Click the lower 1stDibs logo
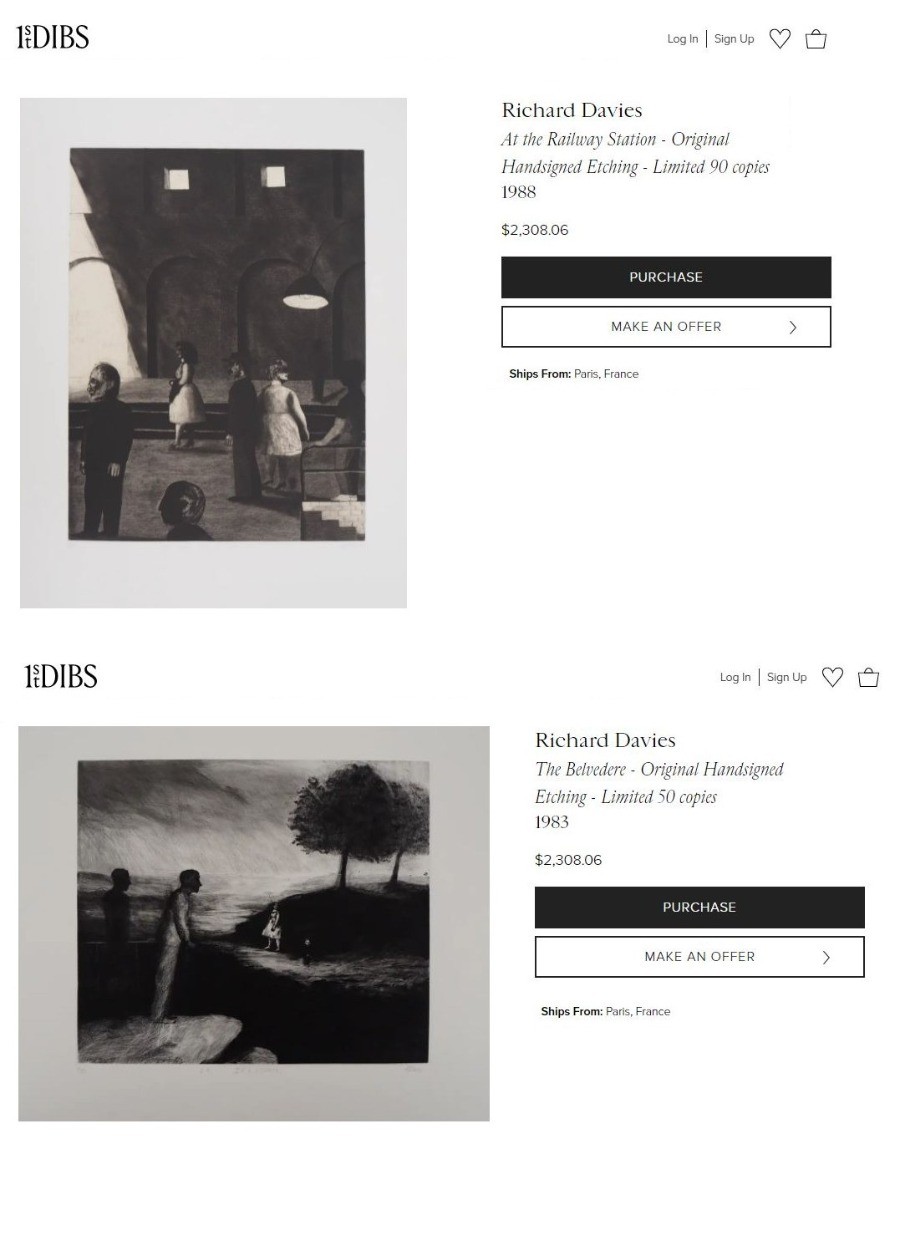This screenshot has width=914, height=1250. [x=61, y=677]
